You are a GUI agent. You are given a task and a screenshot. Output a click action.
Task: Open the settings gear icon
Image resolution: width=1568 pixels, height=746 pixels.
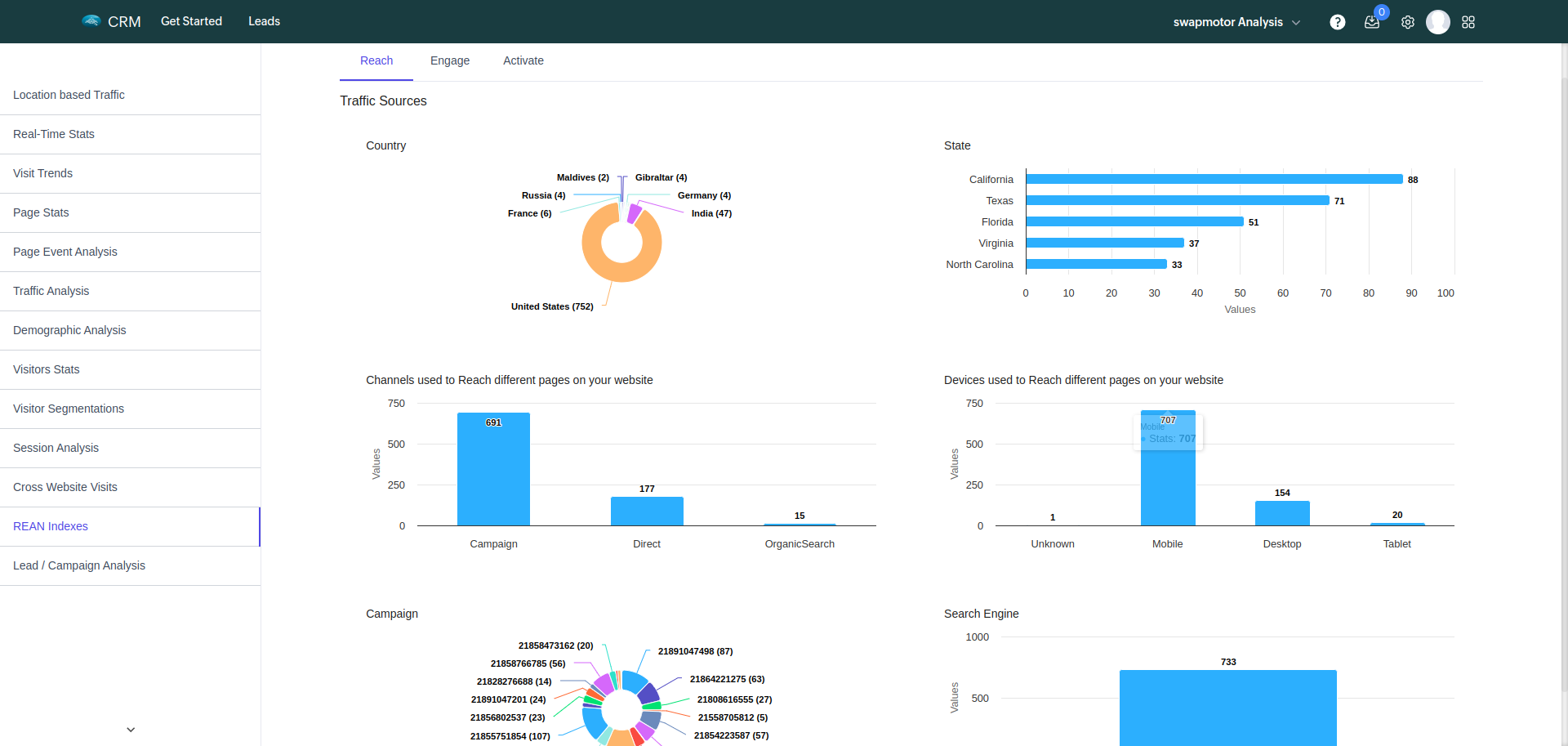1408,22
